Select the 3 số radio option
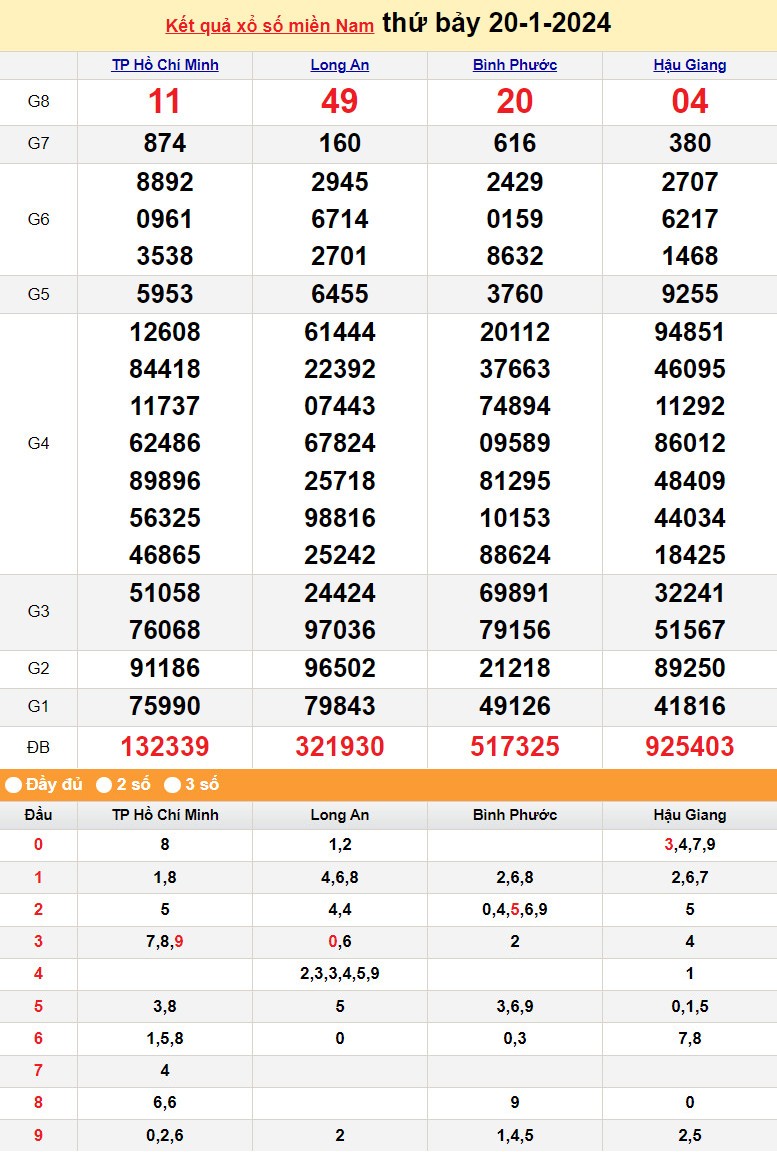The height and width of the screenshot is (1152, 777). [173, 785]
